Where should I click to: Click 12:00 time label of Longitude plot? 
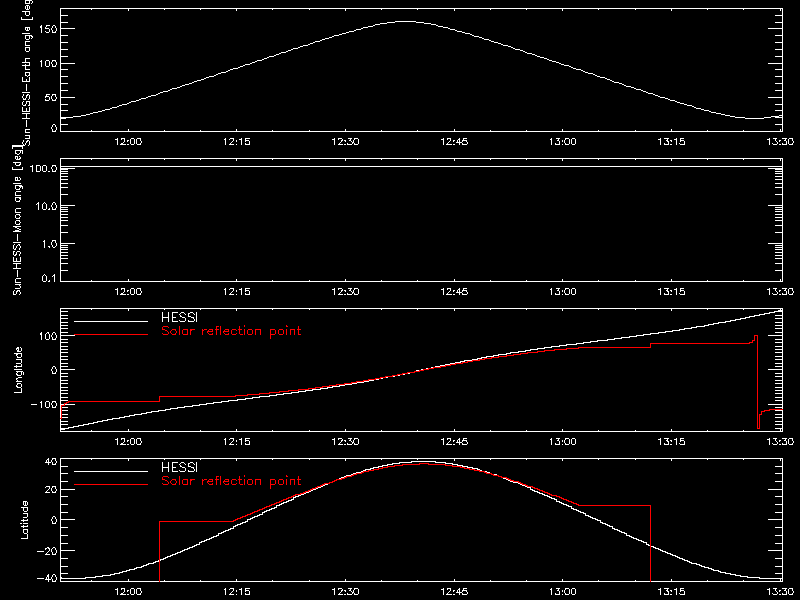(128, 442)
